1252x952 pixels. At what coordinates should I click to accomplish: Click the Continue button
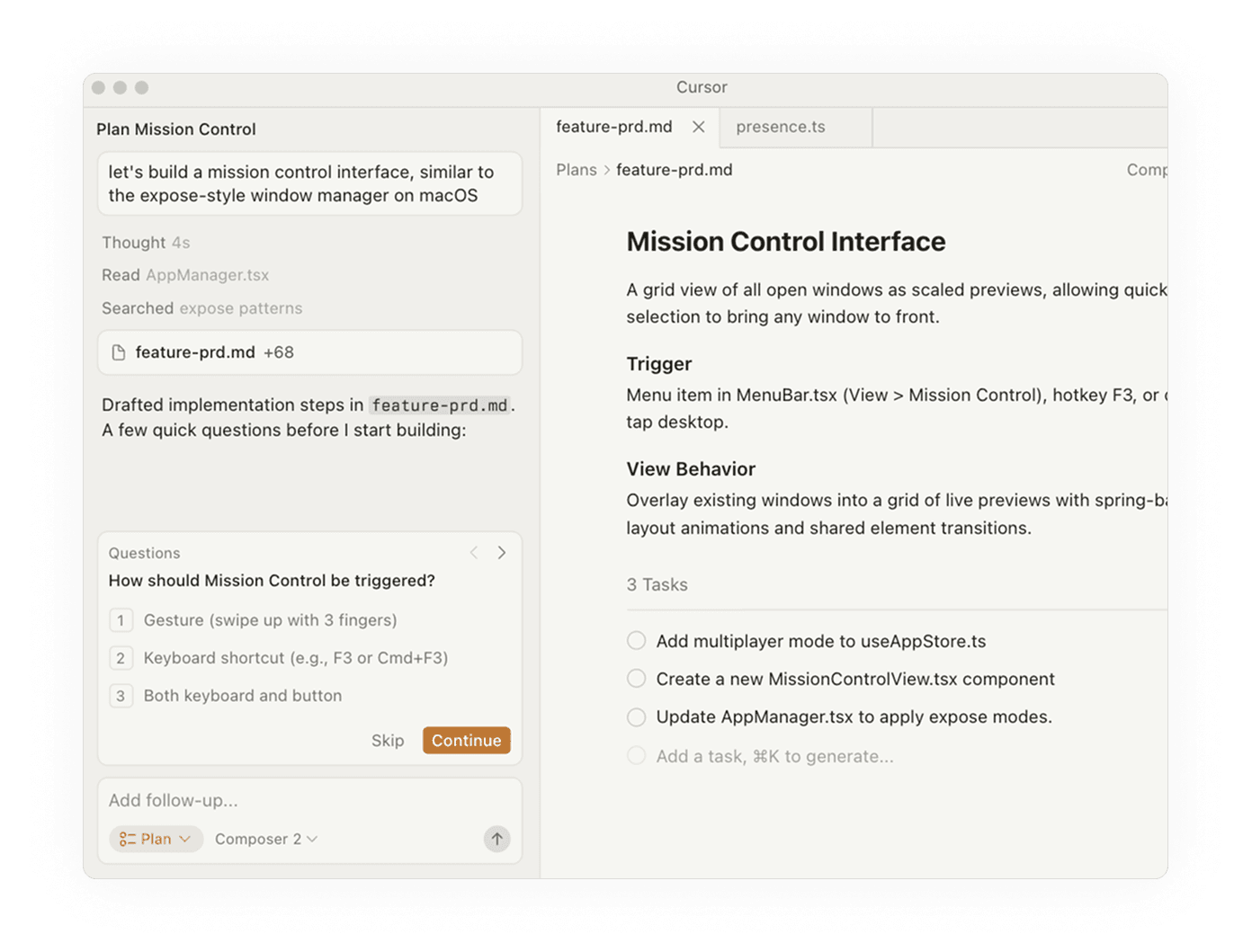click(466, 740)
